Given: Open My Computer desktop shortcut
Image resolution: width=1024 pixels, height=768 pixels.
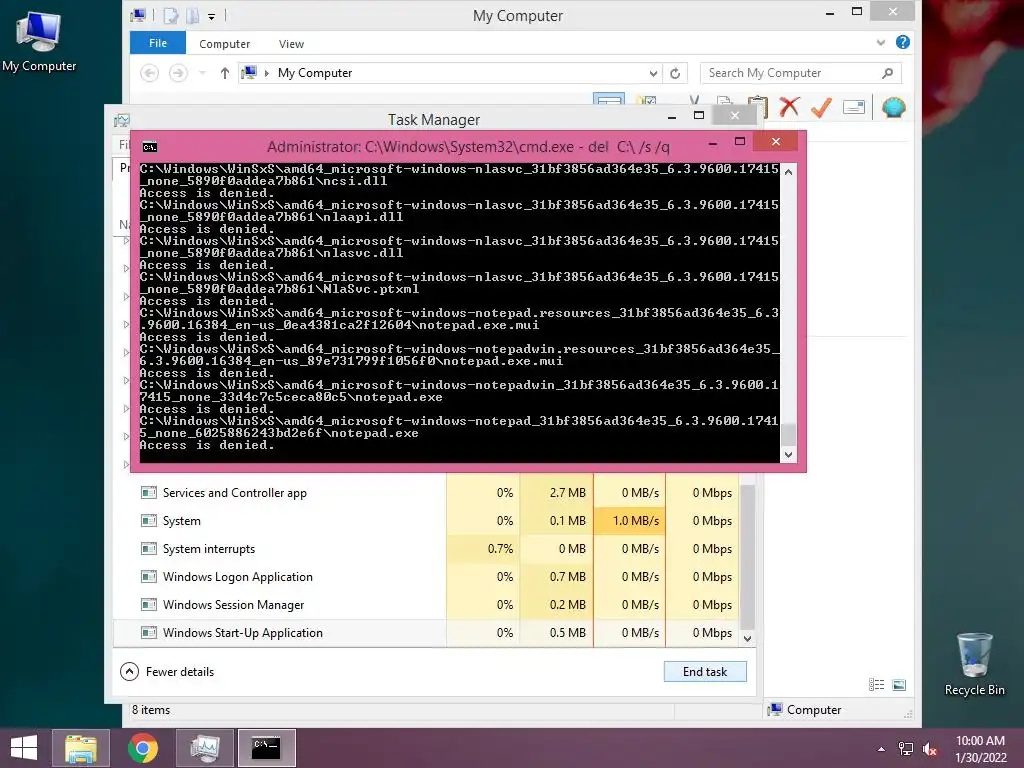Looking at the screenshot, I should pyautogui.click(x=39, y=40).
